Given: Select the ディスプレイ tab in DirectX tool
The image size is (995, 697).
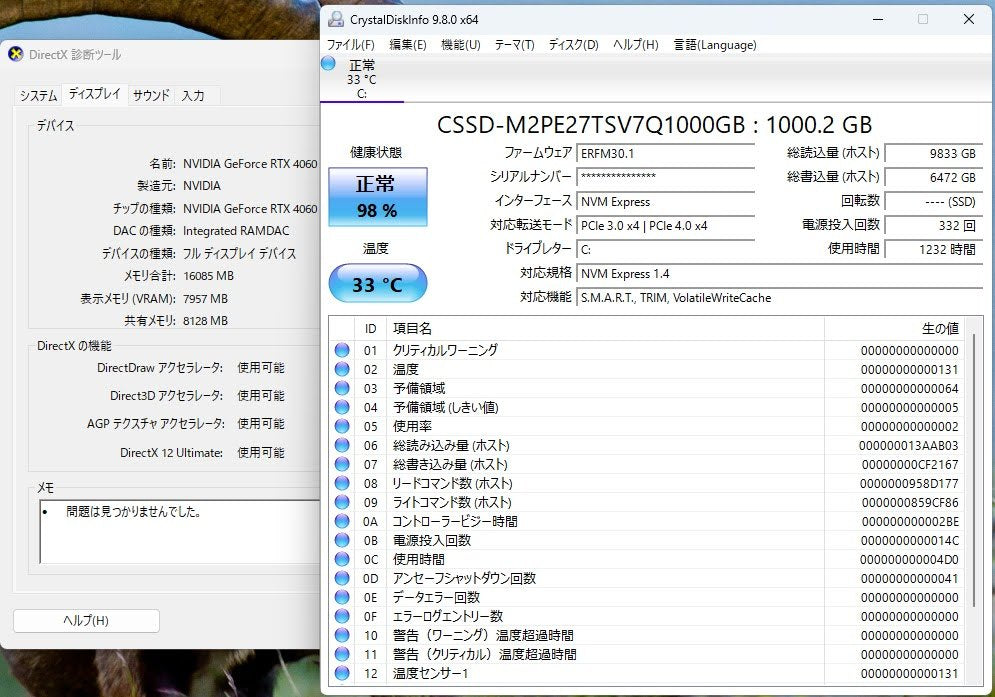Looking at the screenshot, I should pyautogui.click(x=95, y=94).
